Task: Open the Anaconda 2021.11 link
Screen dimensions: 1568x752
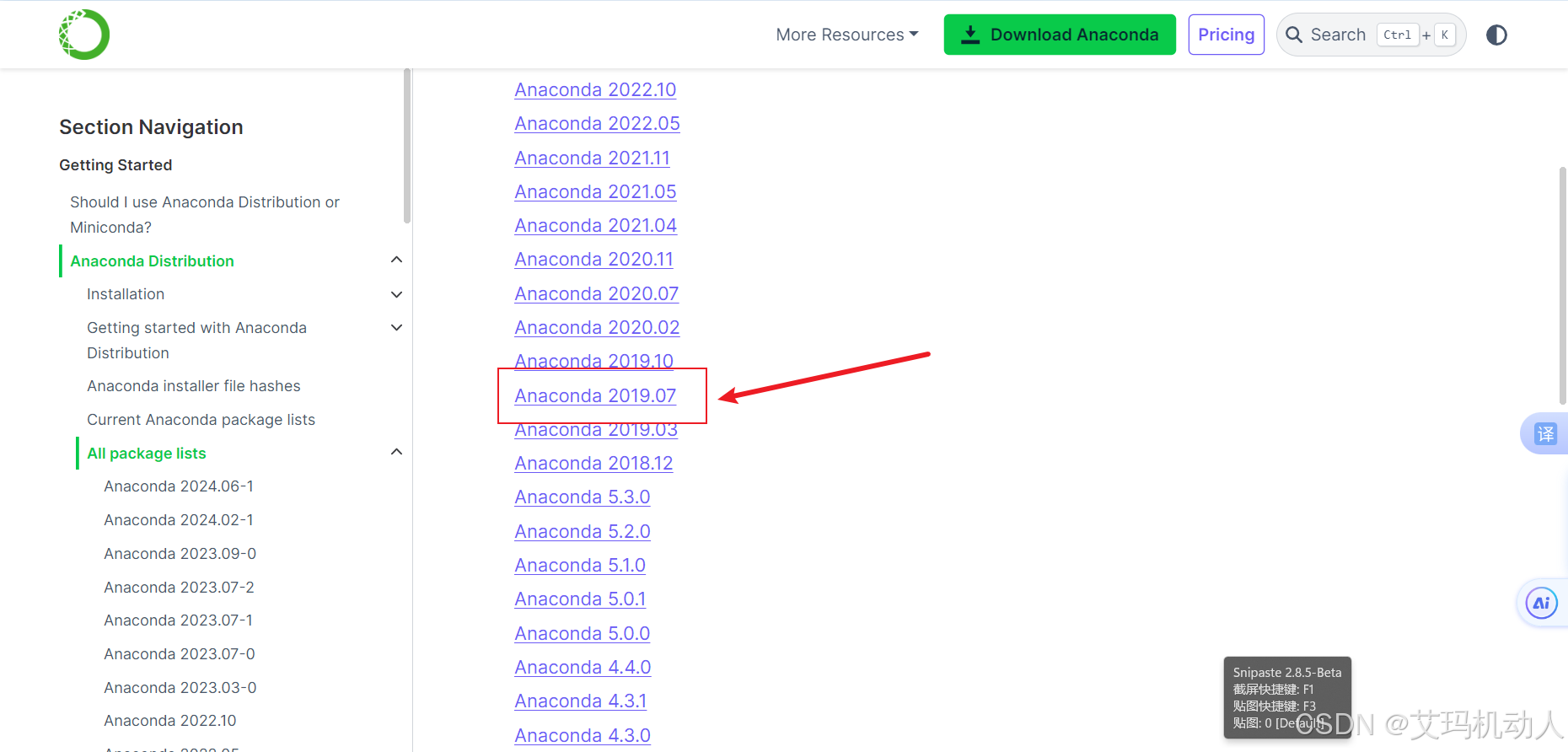Action: point(592,158)
